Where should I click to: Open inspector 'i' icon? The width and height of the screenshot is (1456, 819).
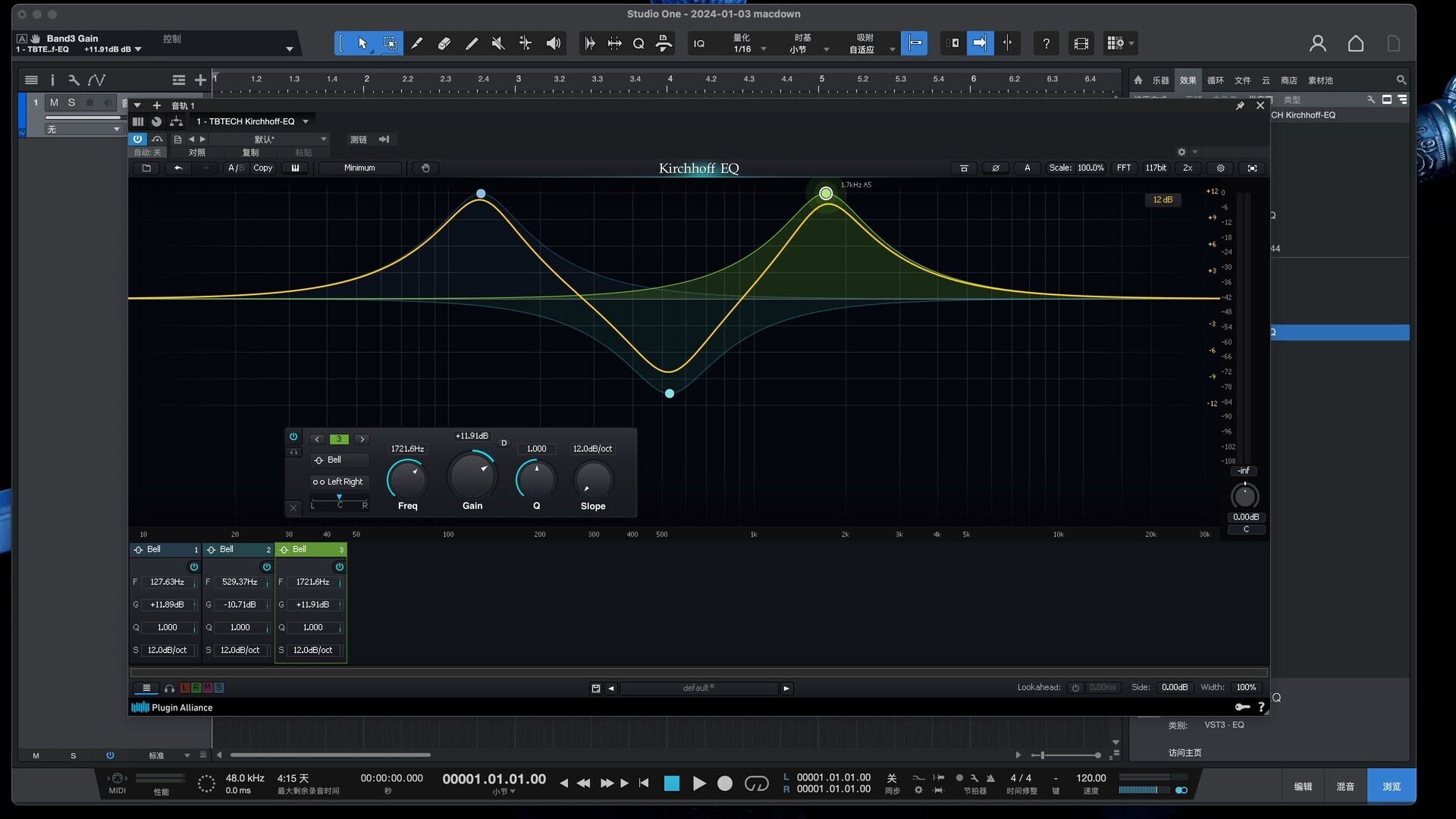tap(52, 80)
